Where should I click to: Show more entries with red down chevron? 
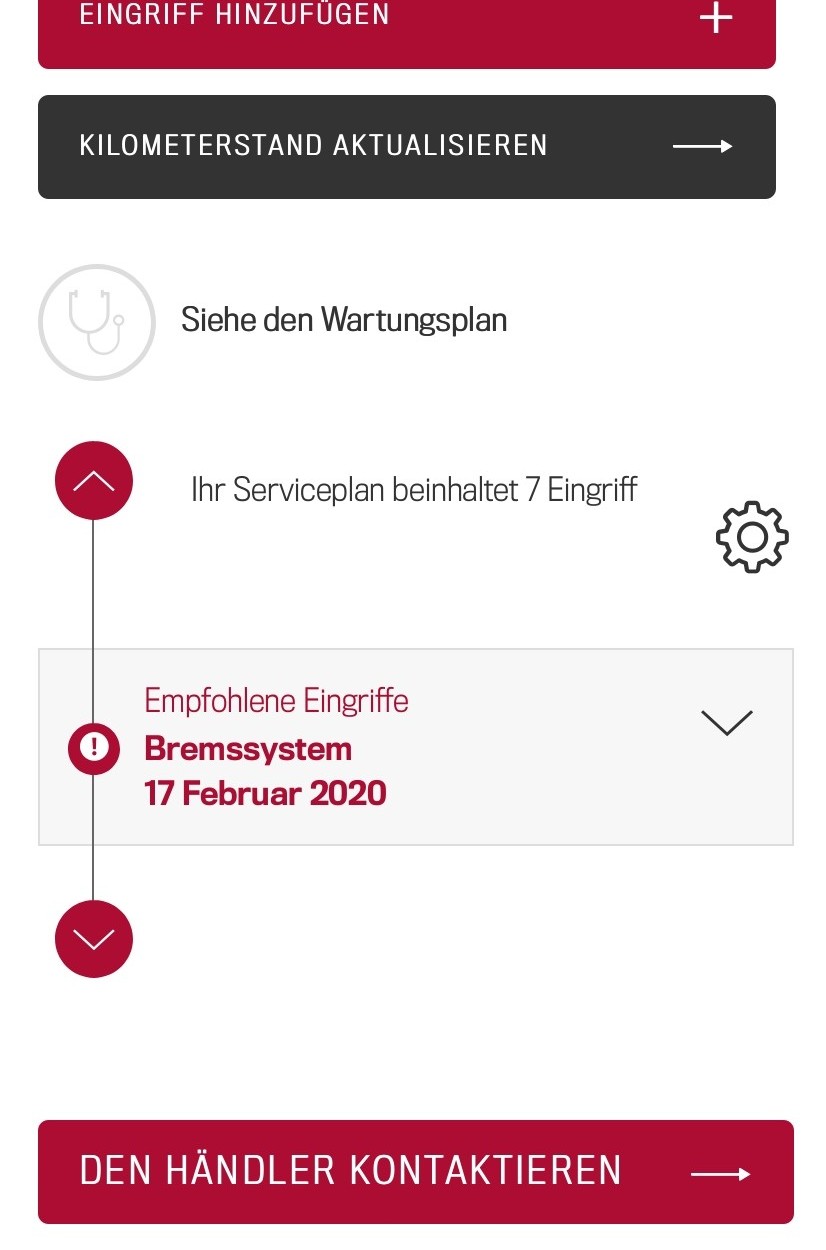[94, 939]
